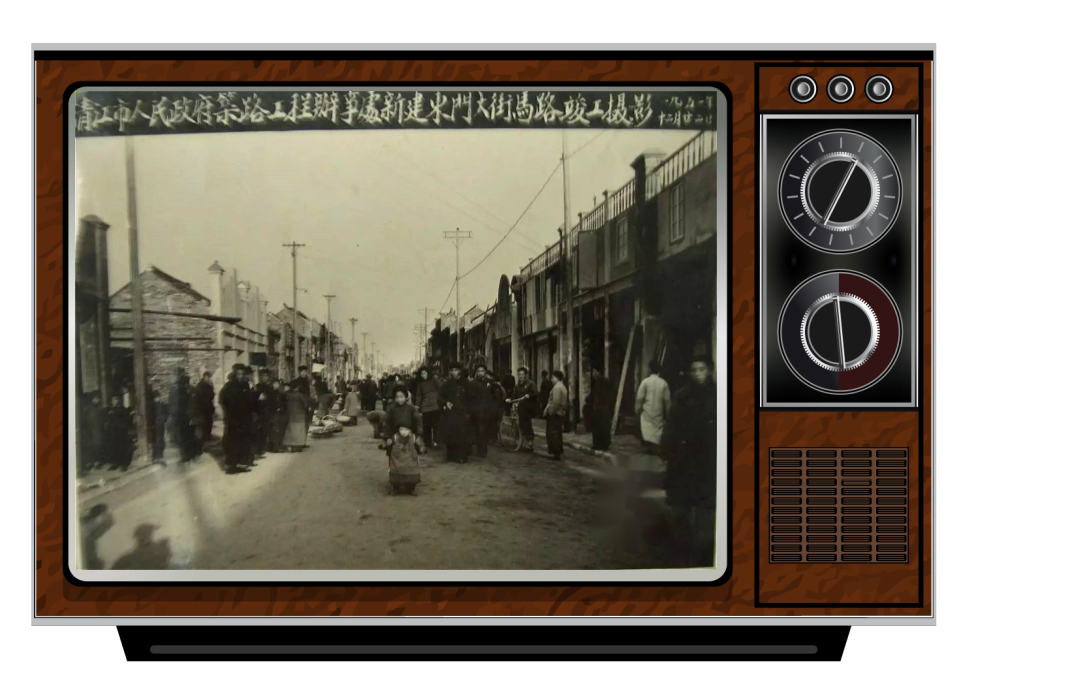Viewport: 1073px width, 674px height.
Task: Click the first small round TV button
Action: tap(803, 89)
